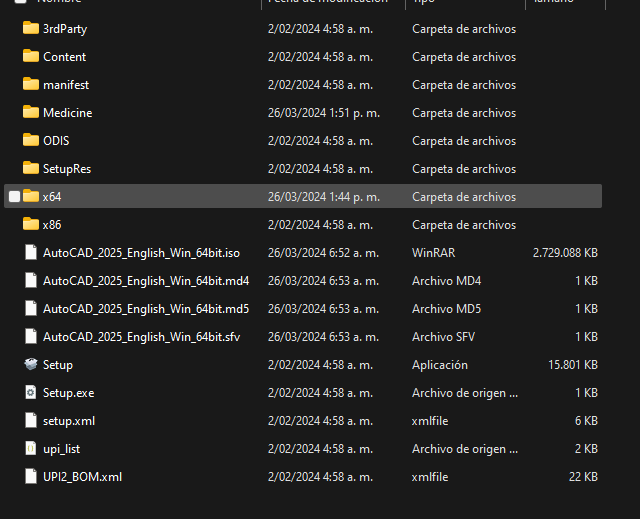This screenshot has height=519, width=640.
Task: Select the Setup.exe file name
Action: point(68,393)
